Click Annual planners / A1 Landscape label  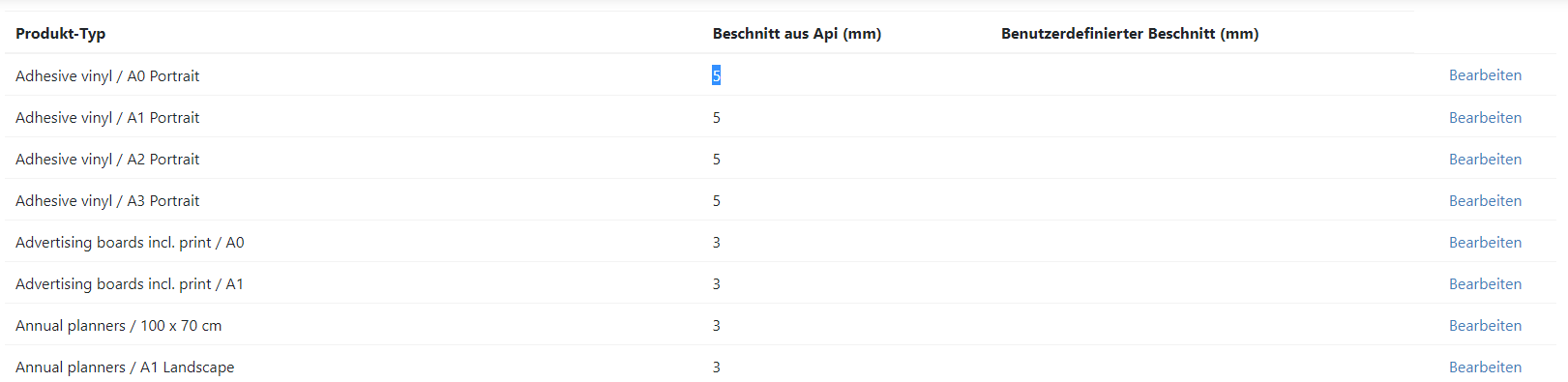point(125,367)
